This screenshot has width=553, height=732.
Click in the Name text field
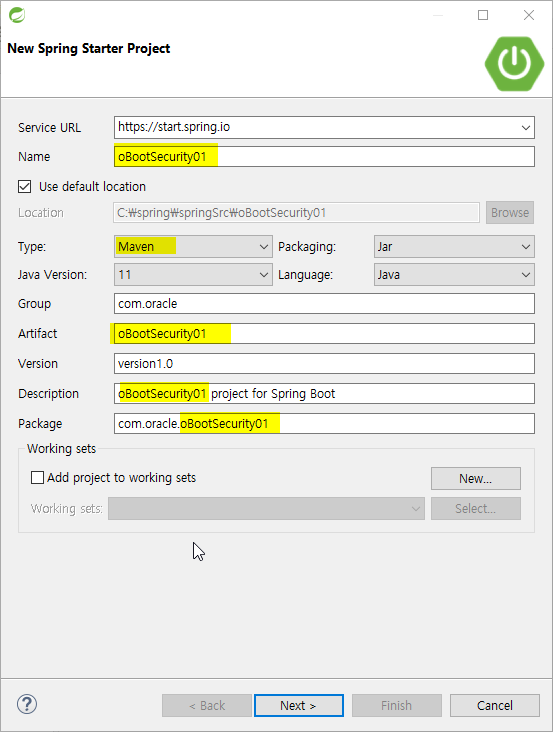tap(324, 156)
